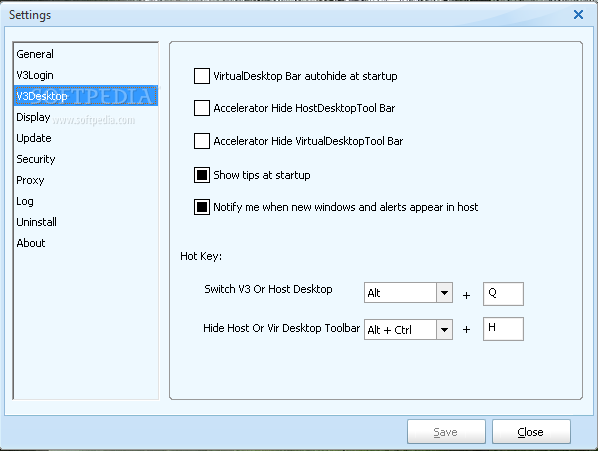This screenshot has width=598, height=451.
Task: Click the Save button
Action: (446, 432)
